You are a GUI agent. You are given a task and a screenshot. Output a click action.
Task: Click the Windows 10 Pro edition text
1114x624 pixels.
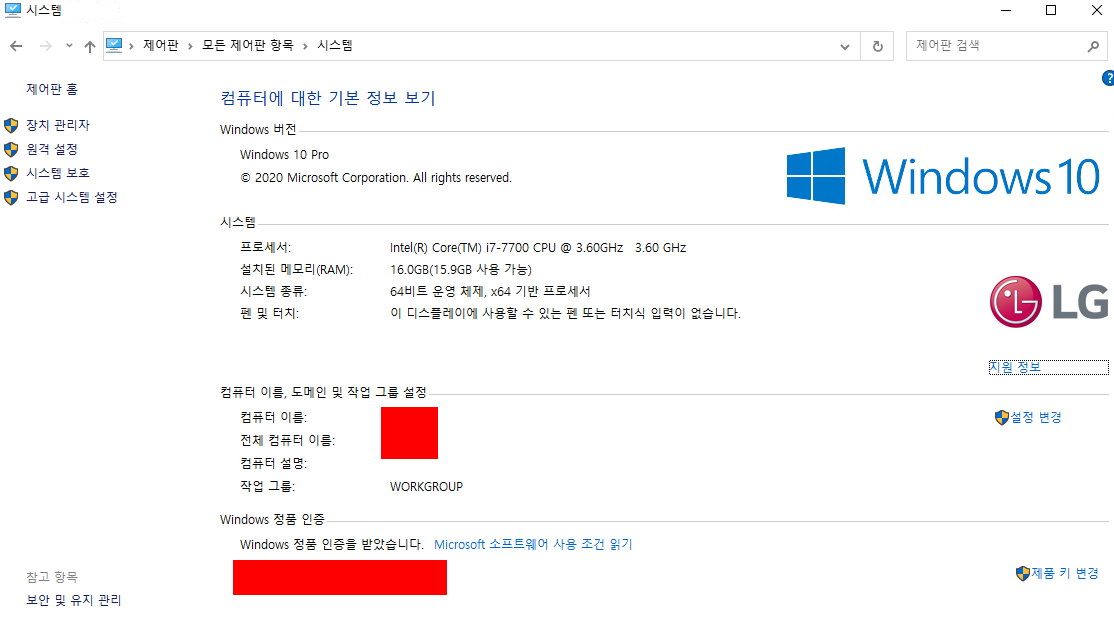click(284, 155)
